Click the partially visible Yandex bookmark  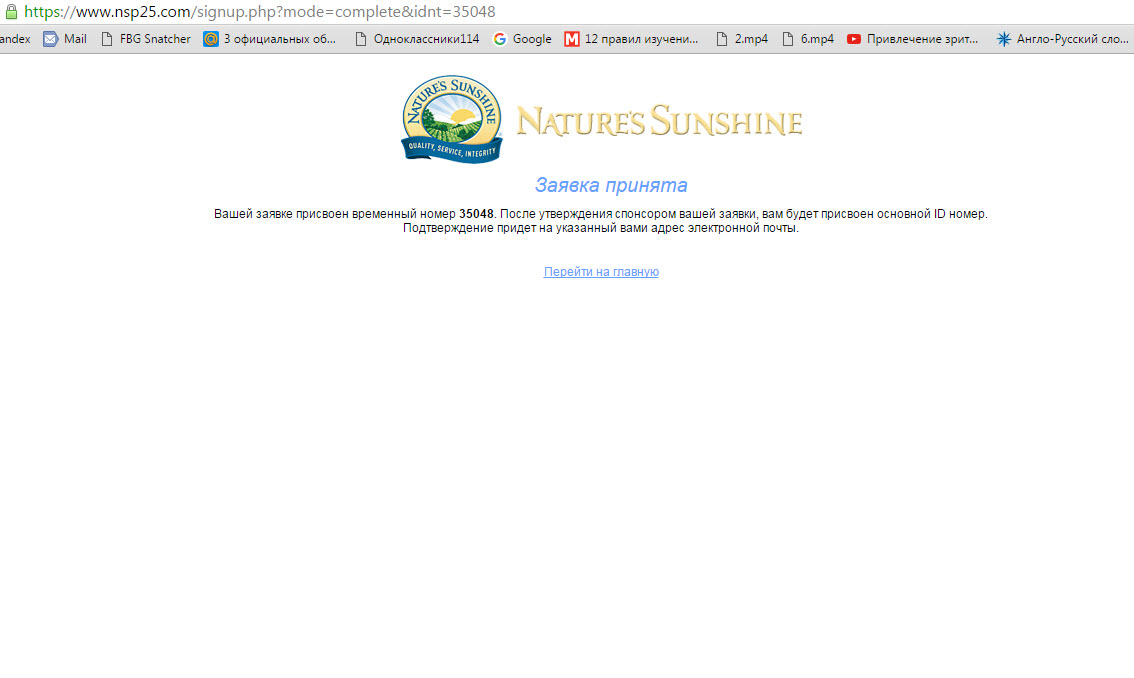(x=14, y=39)
